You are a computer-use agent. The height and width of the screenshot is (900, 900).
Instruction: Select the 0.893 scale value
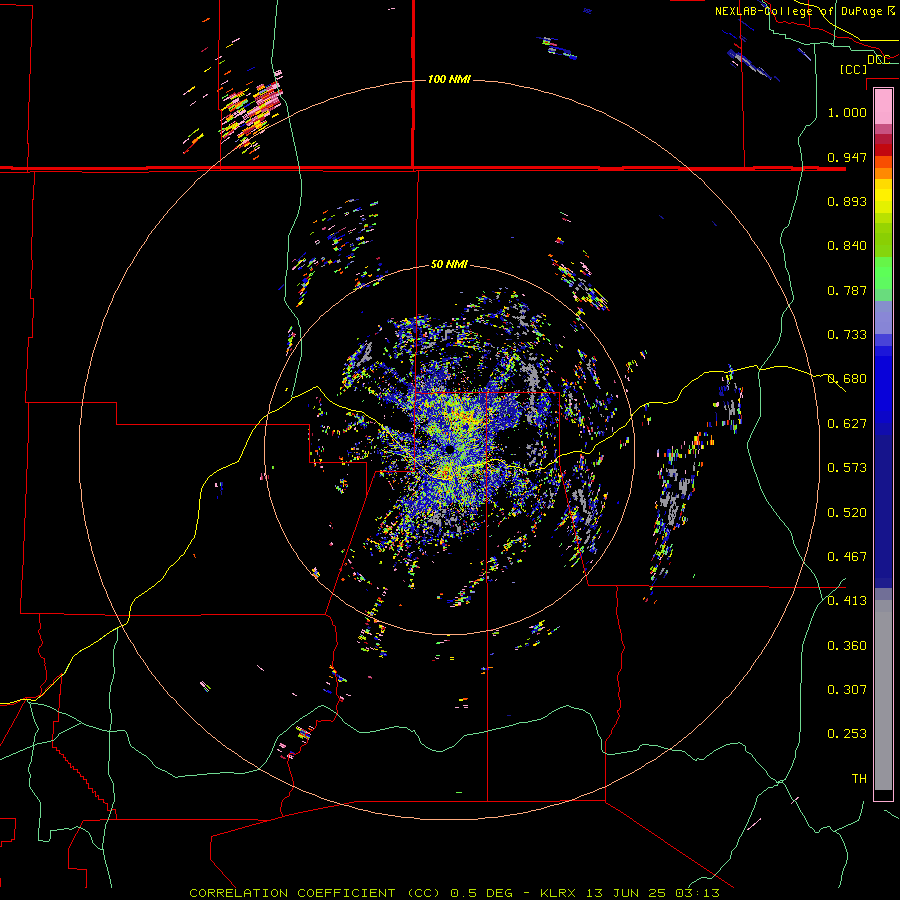point(847,201)
